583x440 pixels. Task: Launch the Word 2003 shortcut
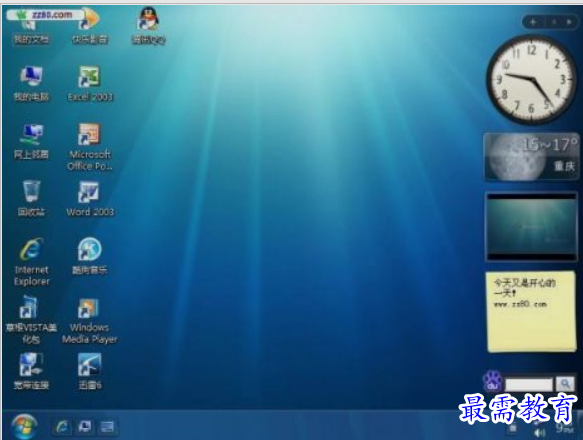click(x=90, y=198)
